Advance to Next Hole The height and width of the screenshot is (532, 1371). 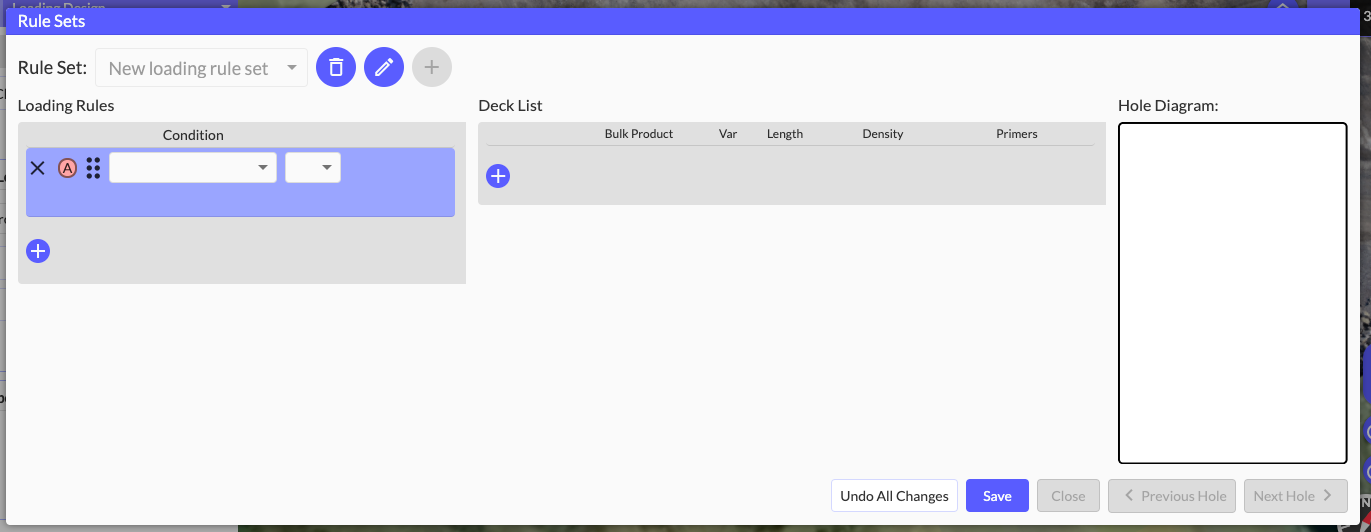tap(1295, 496)
